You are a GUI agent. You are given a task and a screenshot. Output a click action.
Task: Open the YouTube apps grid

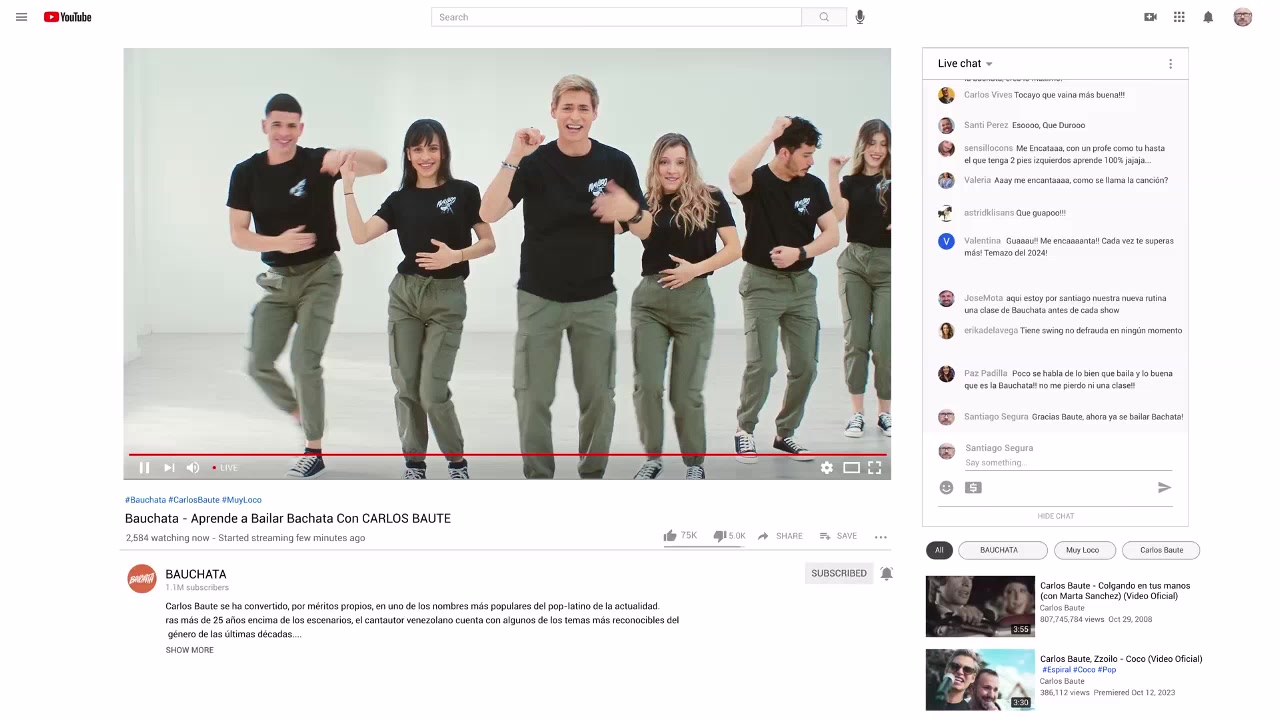[1179, 17]
